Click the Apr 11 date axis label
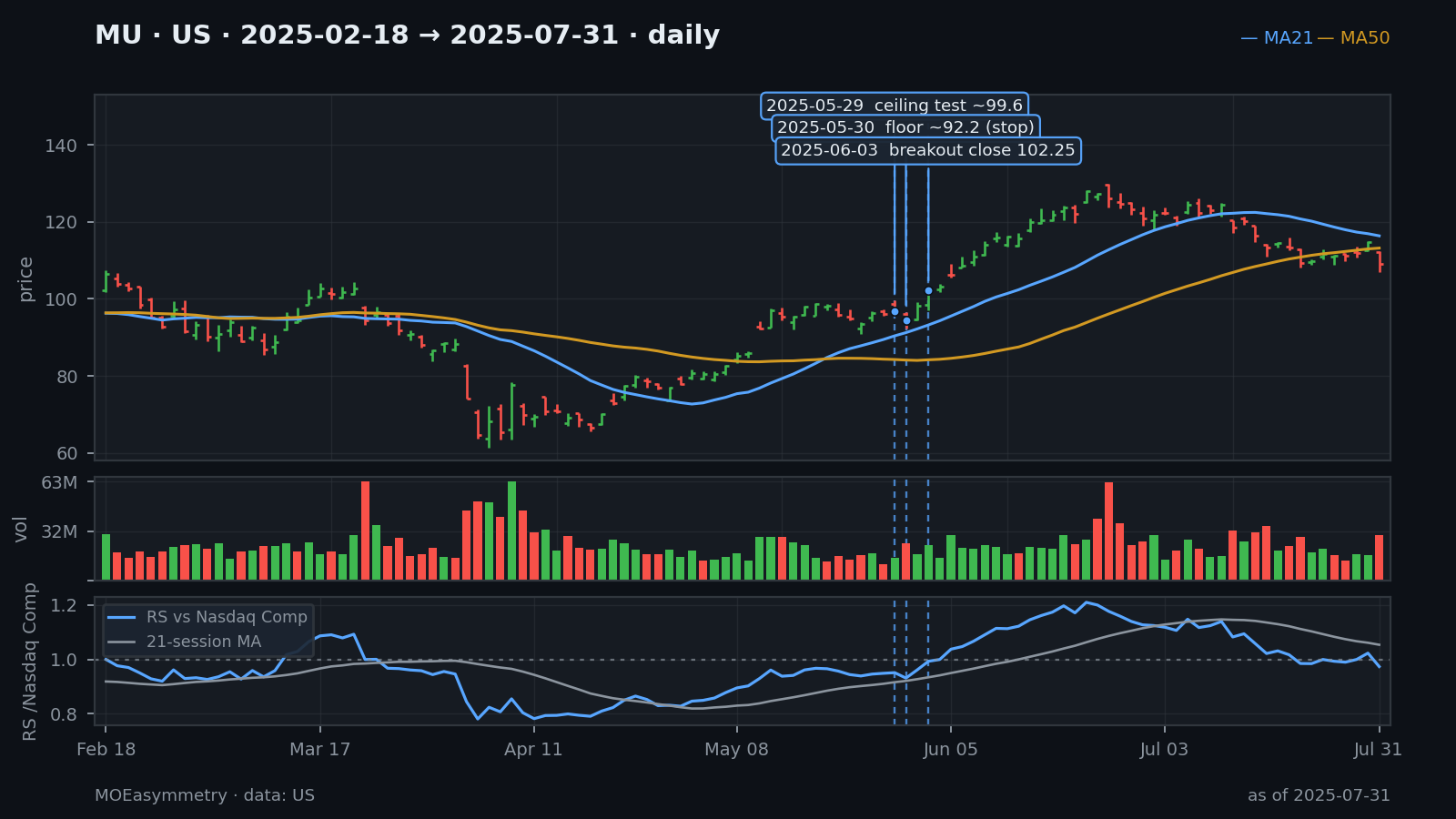 pos(533,750)
